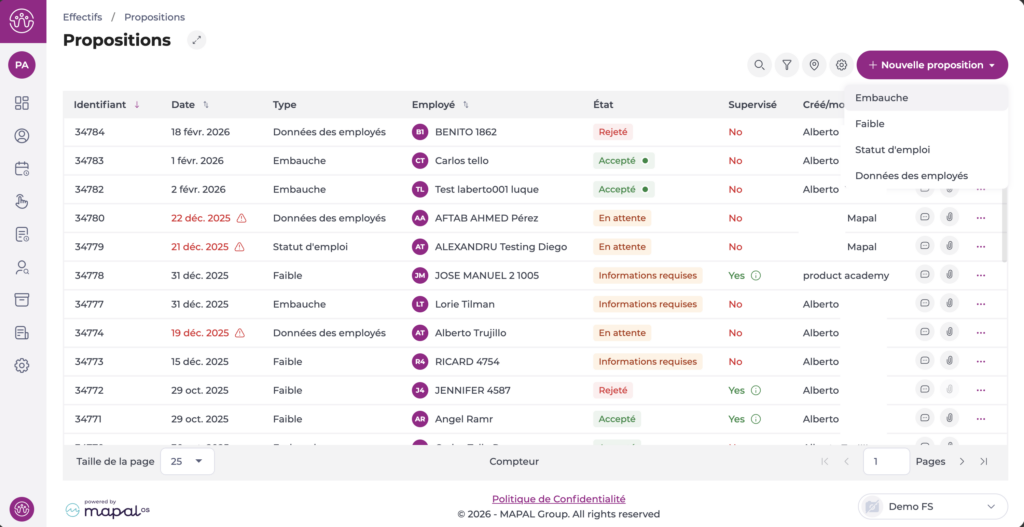Open the page size dropdown showing 25
This screenshot has height=527, width=1024.
coord(186,461)
